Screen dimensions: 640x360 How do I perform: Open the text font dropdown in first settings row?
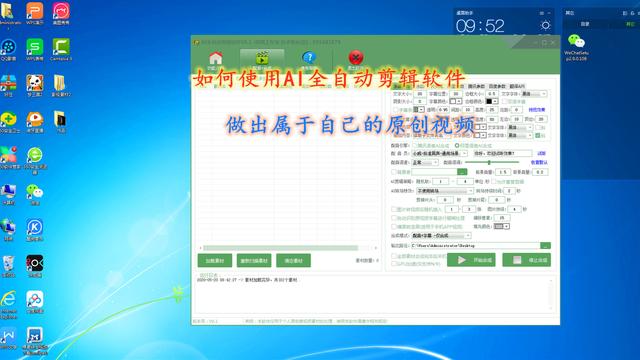tap(534, 94)
